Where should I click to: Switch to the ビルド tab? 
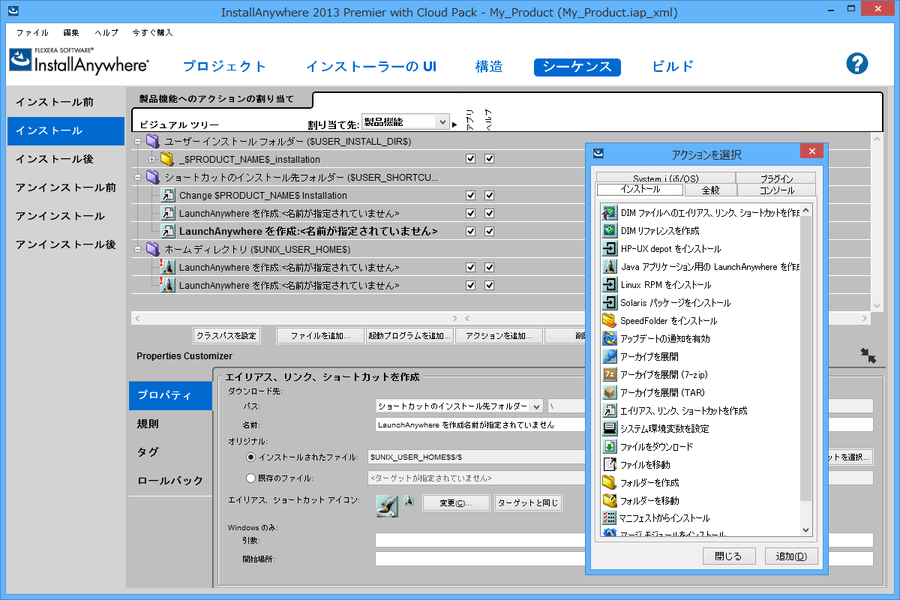click(673, 67)
